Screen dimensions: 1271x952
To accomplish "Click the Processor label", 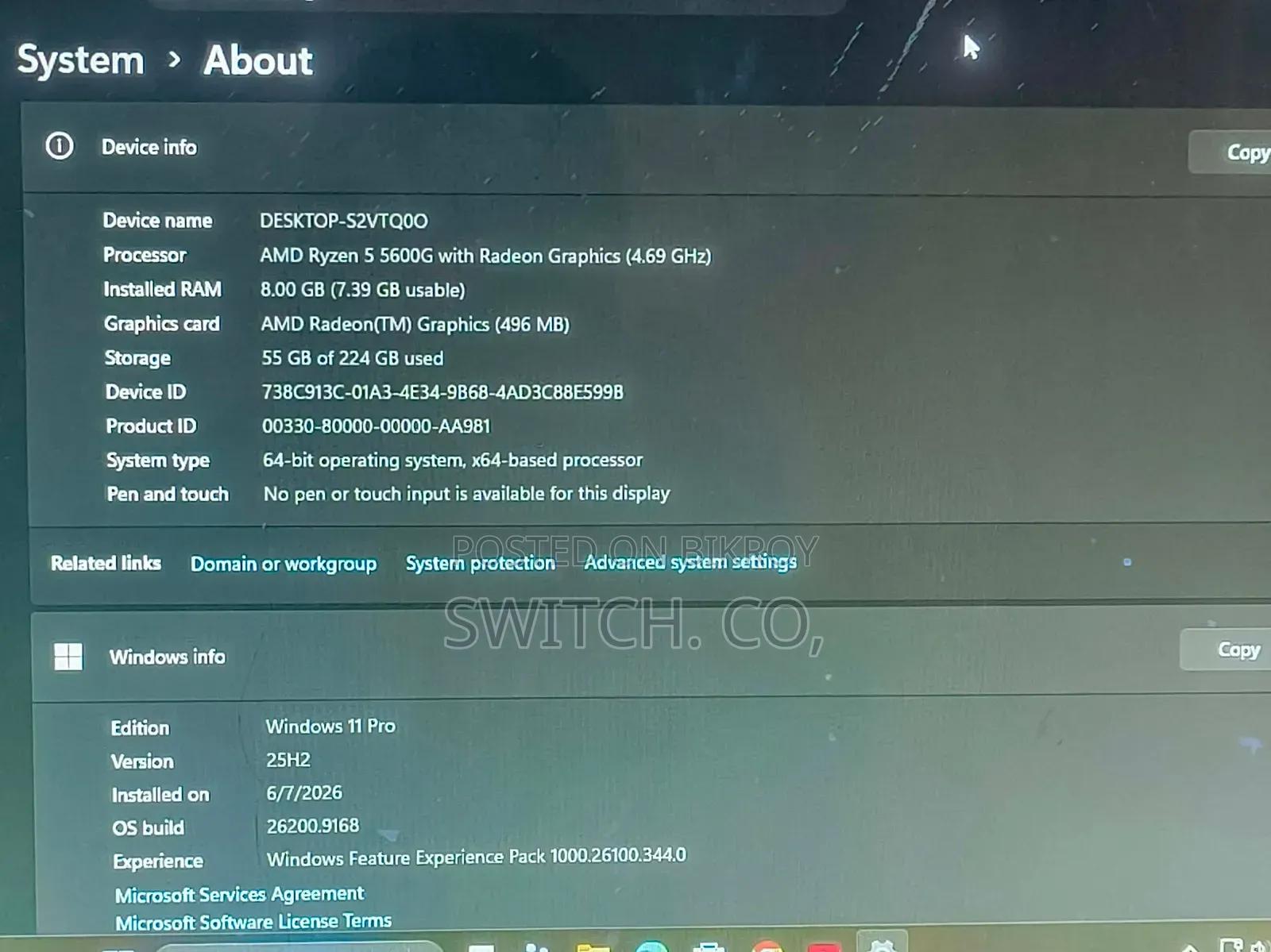I will [145, 255].
